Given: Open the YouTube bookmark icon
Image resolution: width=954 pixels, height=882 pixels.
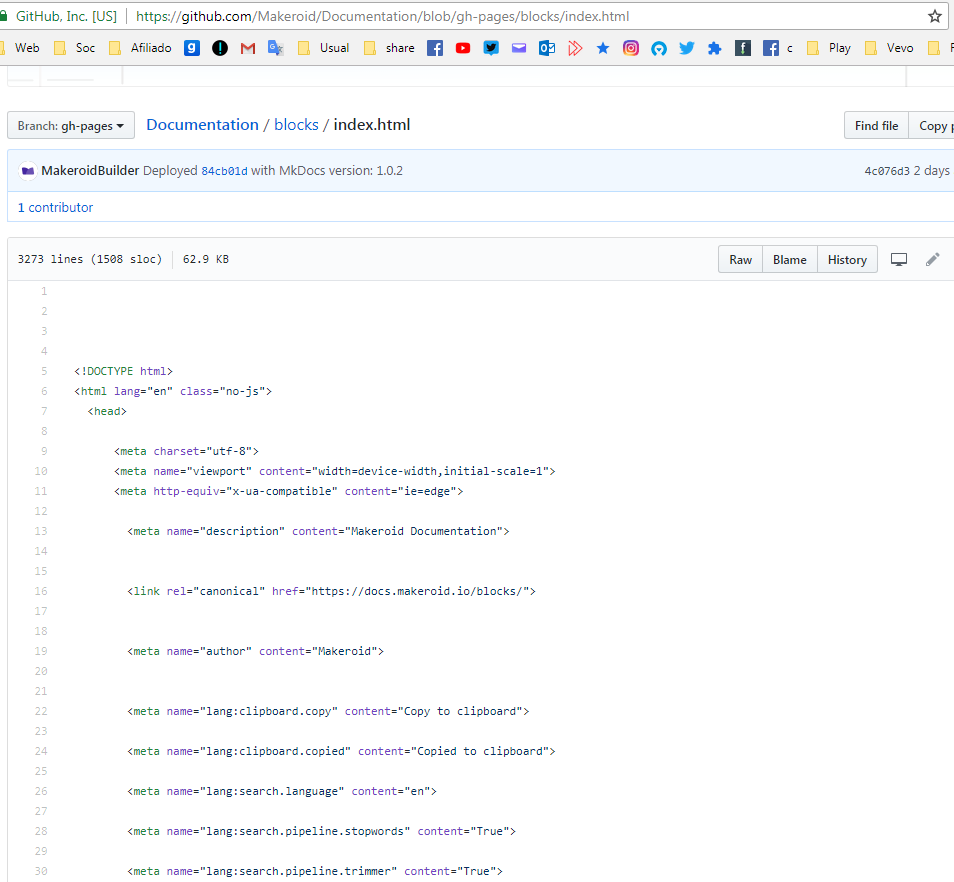Looking at the screenshot, I should 463,48.
